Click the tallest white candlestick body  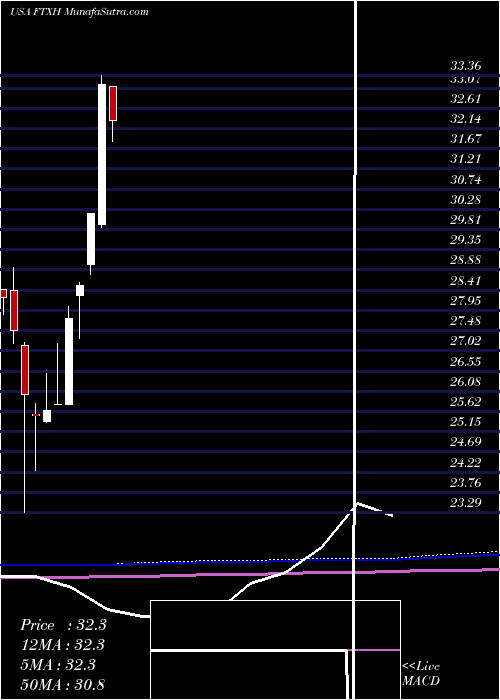coord(102,154)
